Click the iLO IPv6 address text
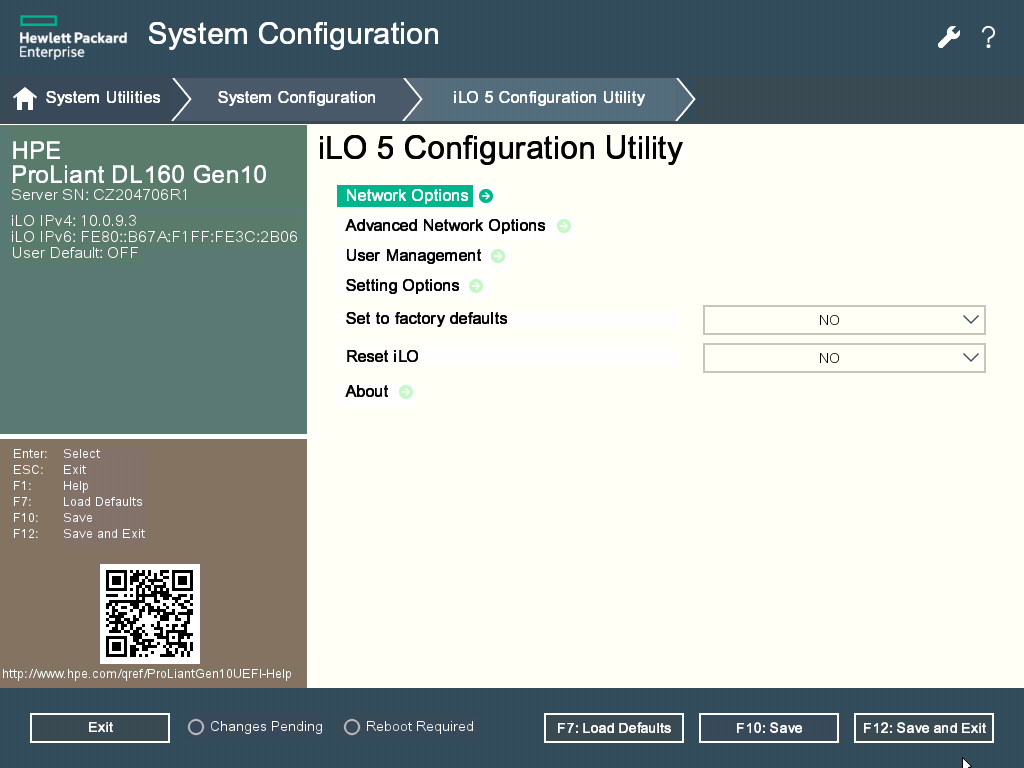Viewport: 1024px width, 768px height. click(x=155, y=236)
